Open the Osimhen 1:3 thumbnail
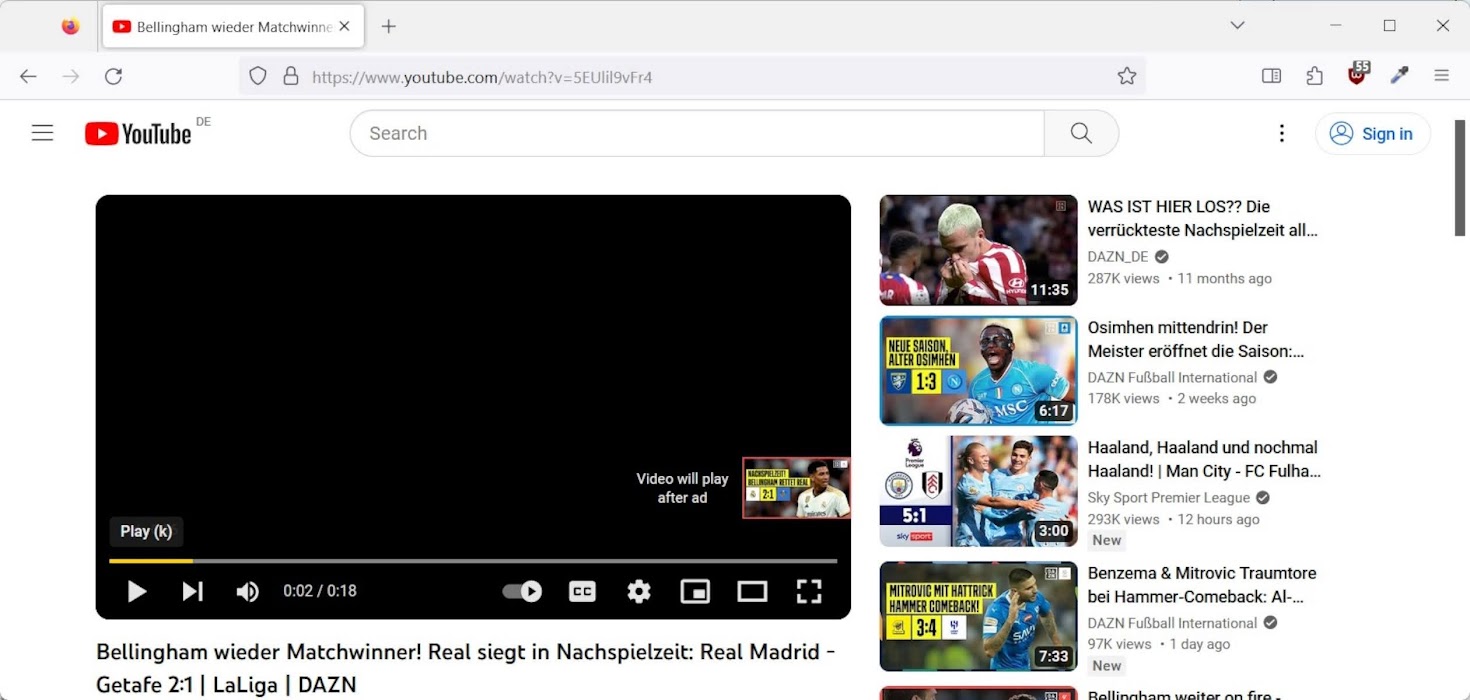 [978, 370]
